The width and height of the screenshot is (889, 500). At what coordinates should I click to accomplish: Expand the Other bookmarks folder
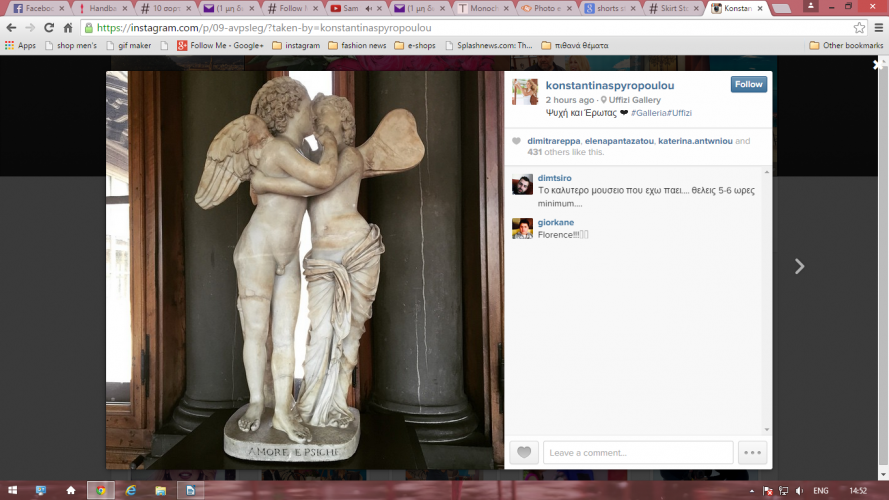pyautogui.click(x=846, y=45)
